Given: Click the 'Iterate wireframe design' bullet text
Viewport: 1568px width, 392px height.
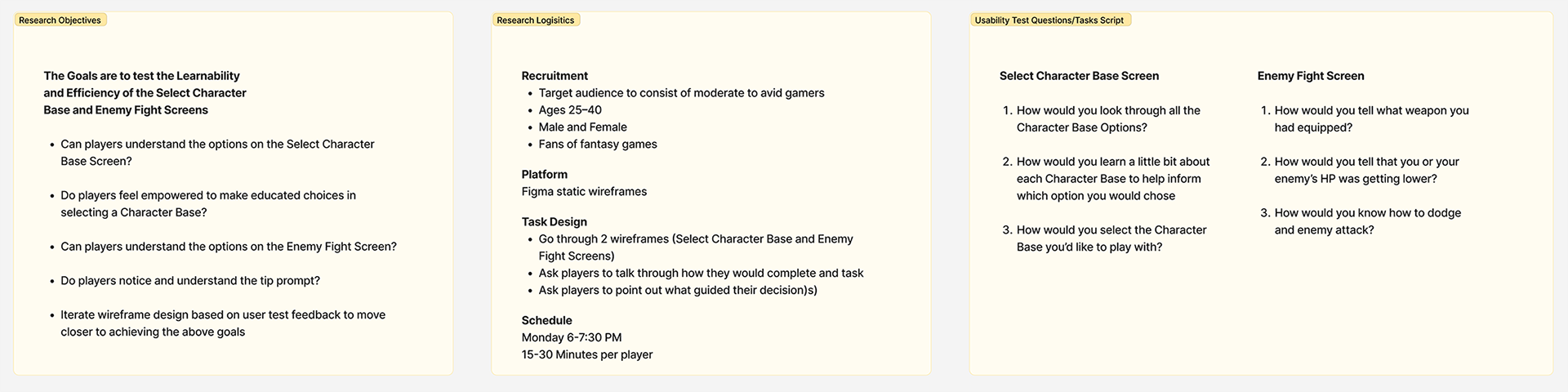Looking at the screenshot, I should coord(222,323).
